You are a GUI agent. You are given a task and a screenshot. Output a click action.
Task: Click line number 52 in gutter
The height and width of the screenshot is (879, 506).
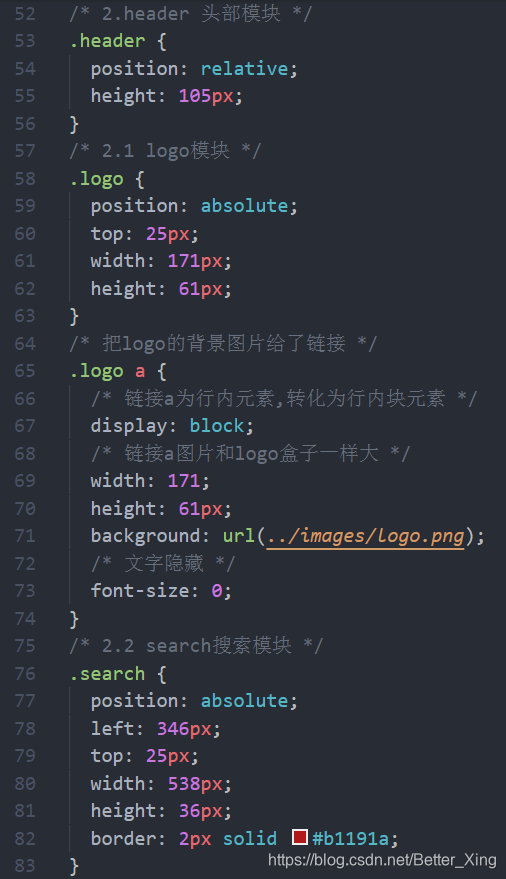click(25, 13)
